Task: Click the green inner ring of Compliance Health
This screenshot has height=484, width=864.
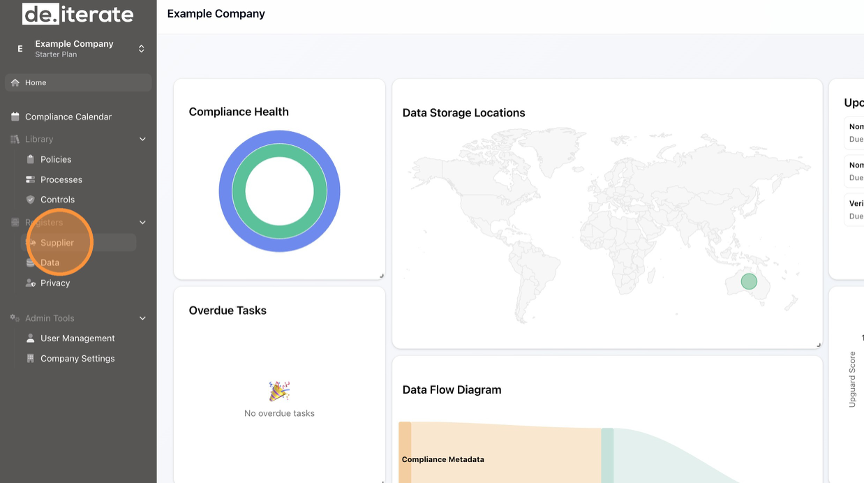Action: [x=239, y=191]
